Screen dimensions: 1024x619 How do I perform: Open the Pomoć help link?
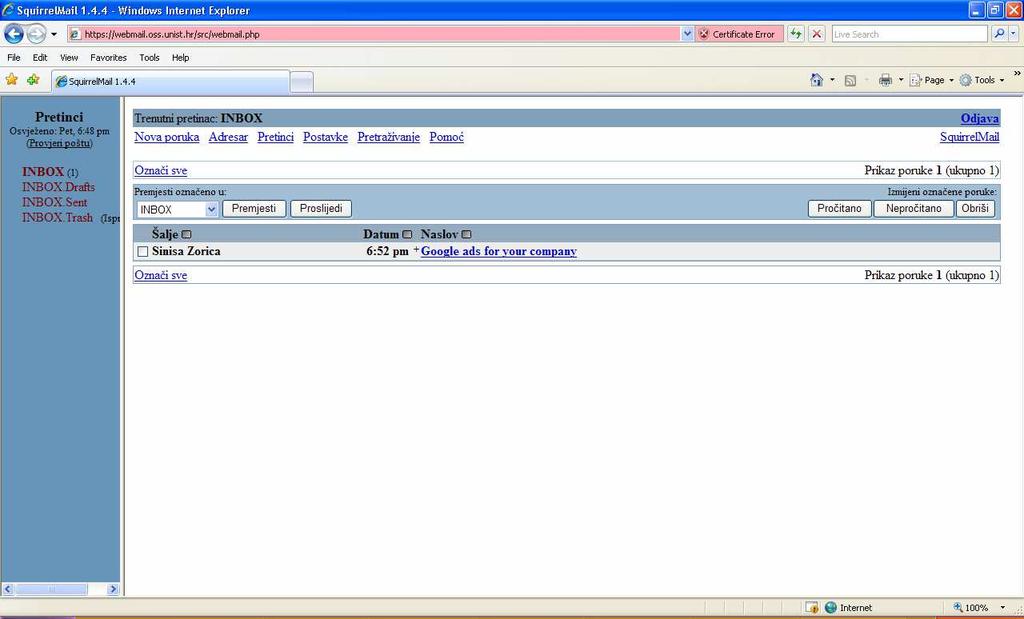[447, 137]
